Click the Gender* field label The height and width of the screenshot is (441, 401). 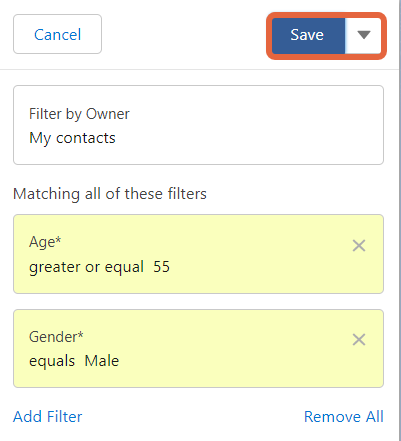click(56, 337)
